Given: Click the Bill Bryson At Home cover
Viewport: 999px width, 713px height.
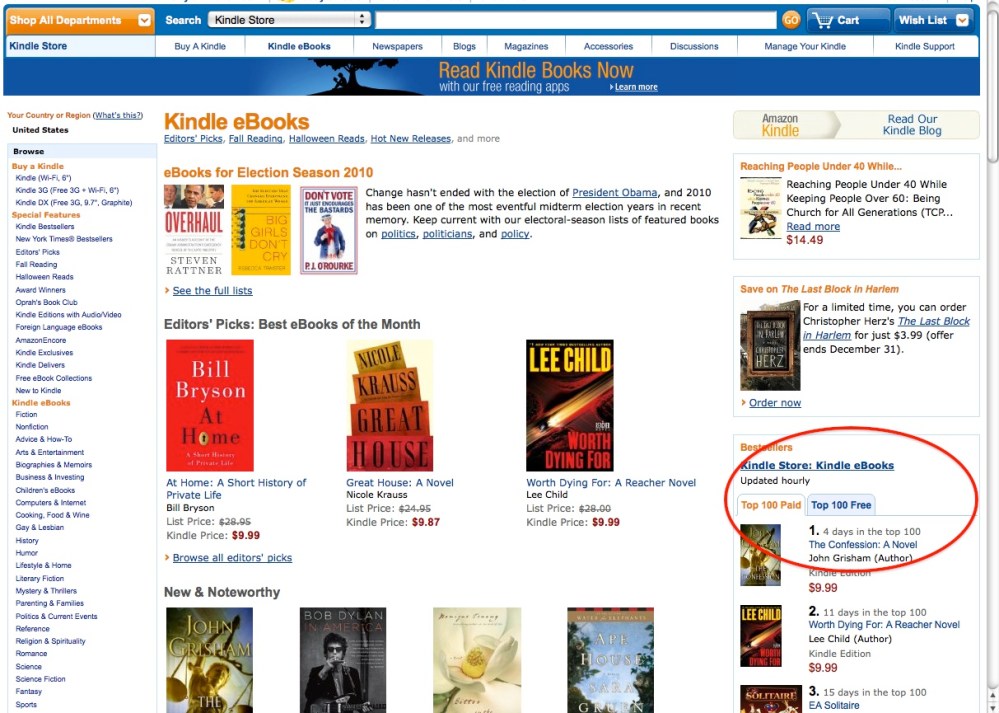Looking at the screenshot, I should (x=210, y=405).
